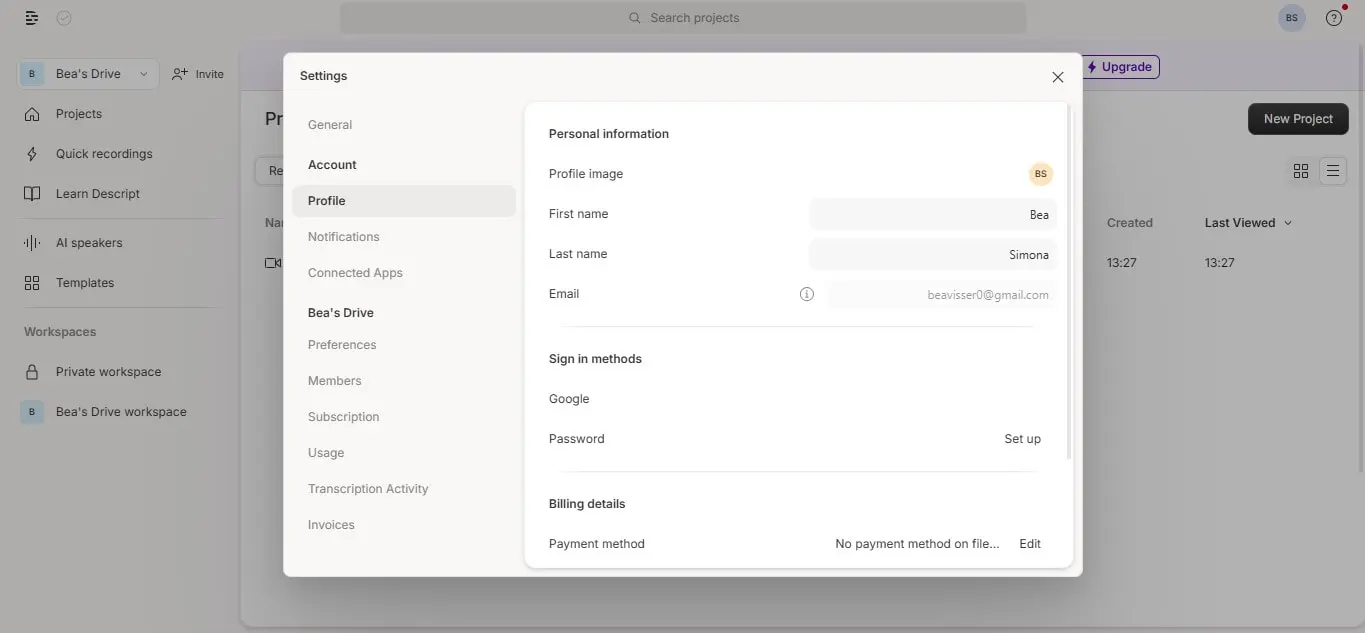The width and height of the screenshot is (1365, 633).
Task: Click the settings panel scrollbar
Action: click(x=1071, y=280)
